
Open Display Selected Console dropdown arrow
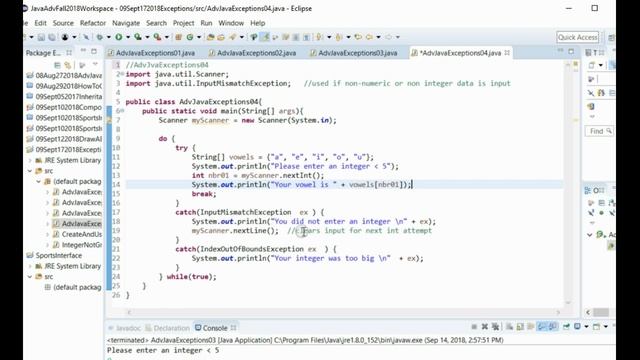coord(586,327)
